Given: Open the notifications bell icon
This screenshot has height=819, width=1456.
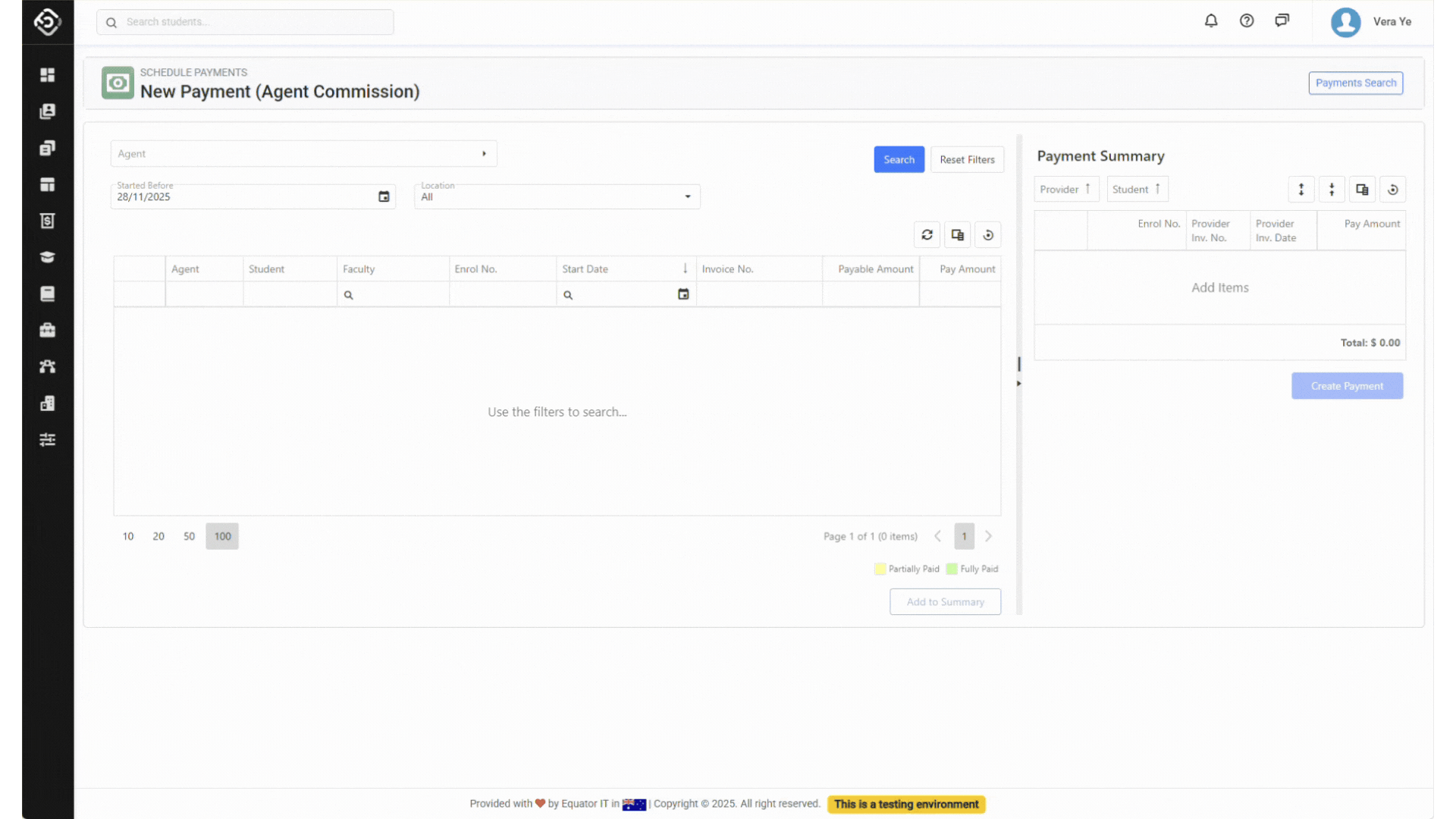Looking at the screenshot, I should [x=1211, y=21].
